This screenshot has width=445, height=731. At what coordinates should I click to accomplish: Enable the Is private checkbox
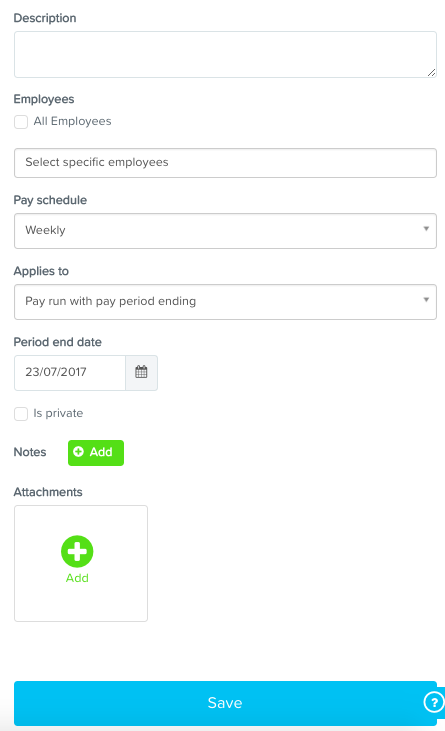[21, 414]
